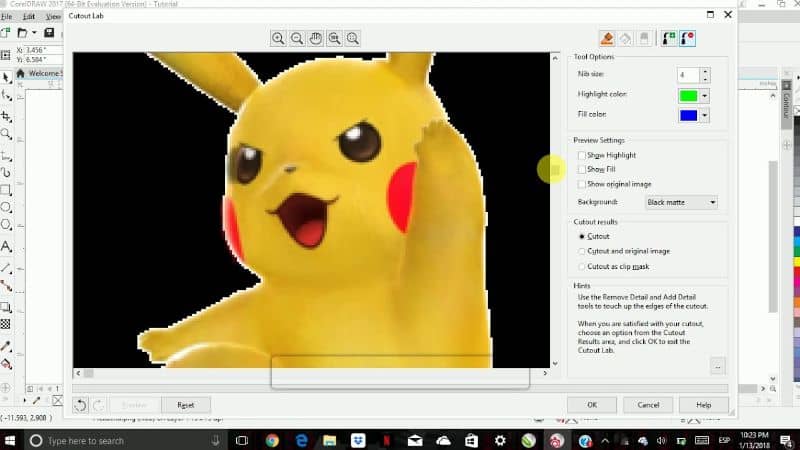Select the Cutout radio button

(582, 237)
